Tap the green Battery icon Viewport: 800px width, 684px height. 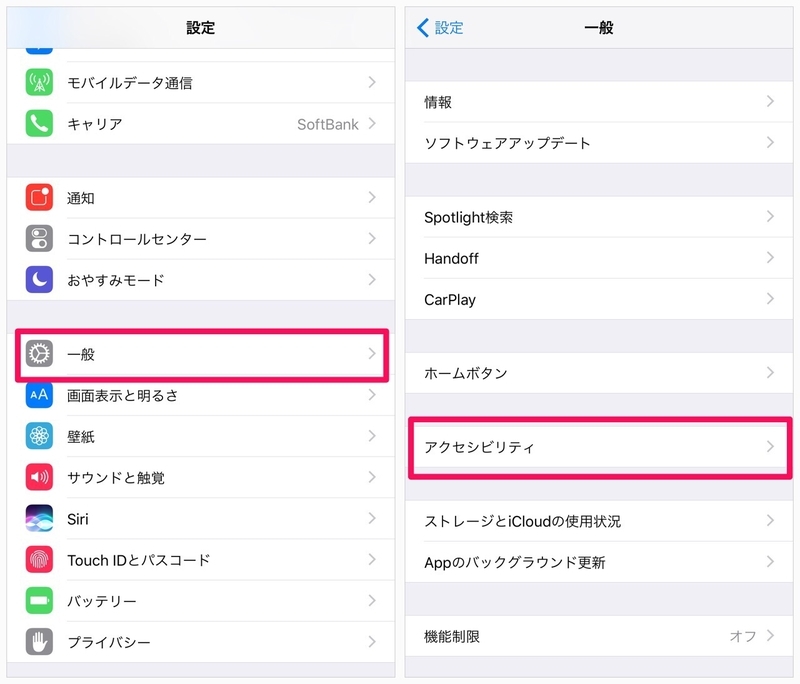coord(39,600)
